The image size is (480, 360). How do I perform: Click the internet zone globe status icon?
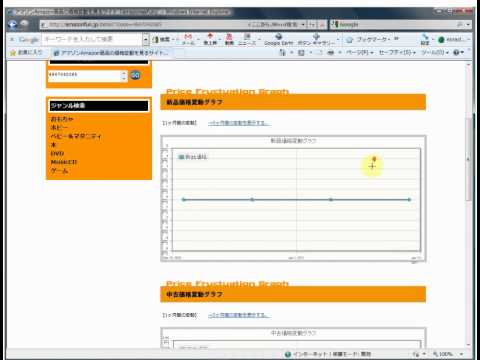click(288, 354)
